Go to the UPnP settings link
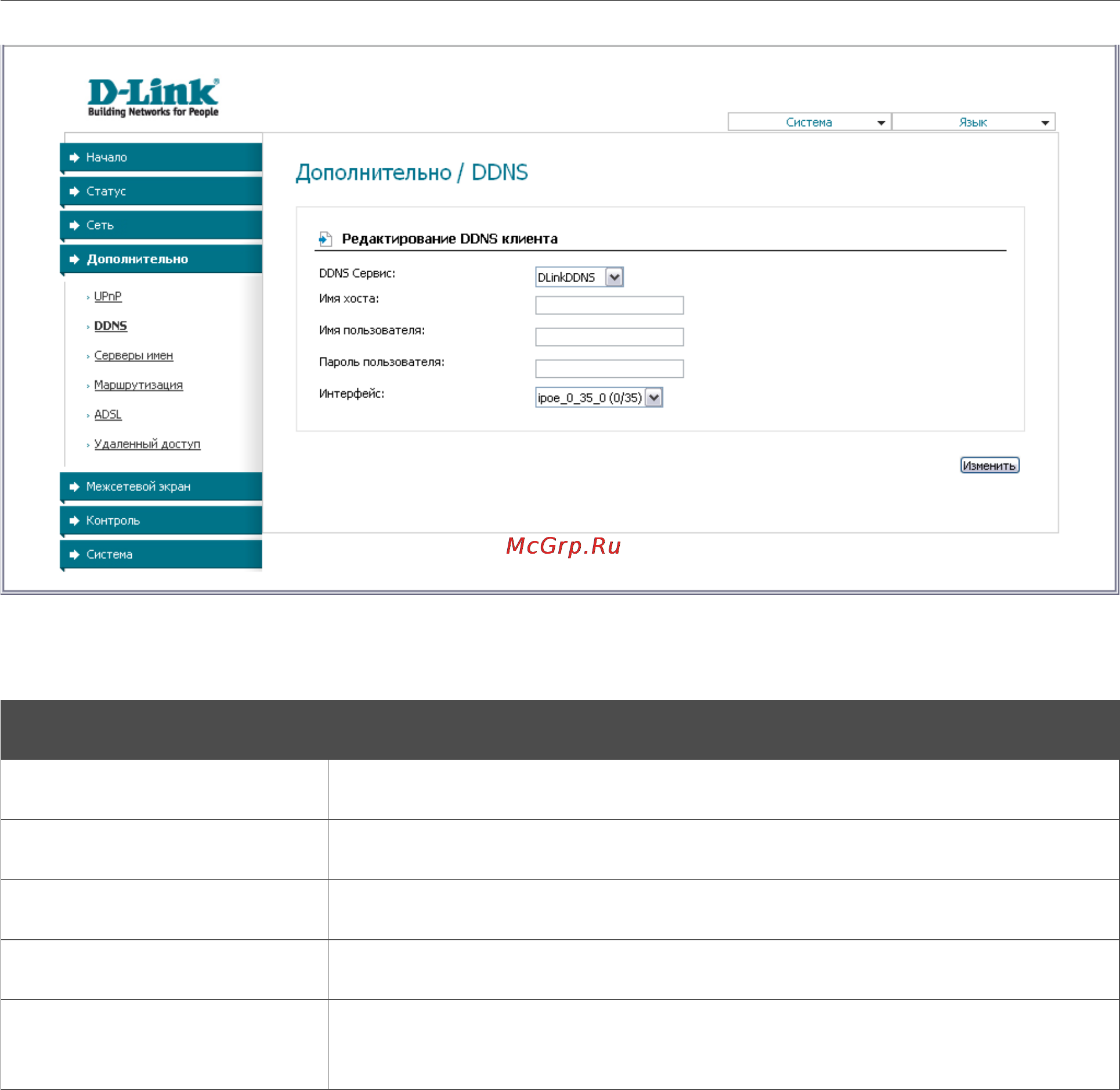1120x1090 pixels. pyautogui.click(x=107, y=296)
